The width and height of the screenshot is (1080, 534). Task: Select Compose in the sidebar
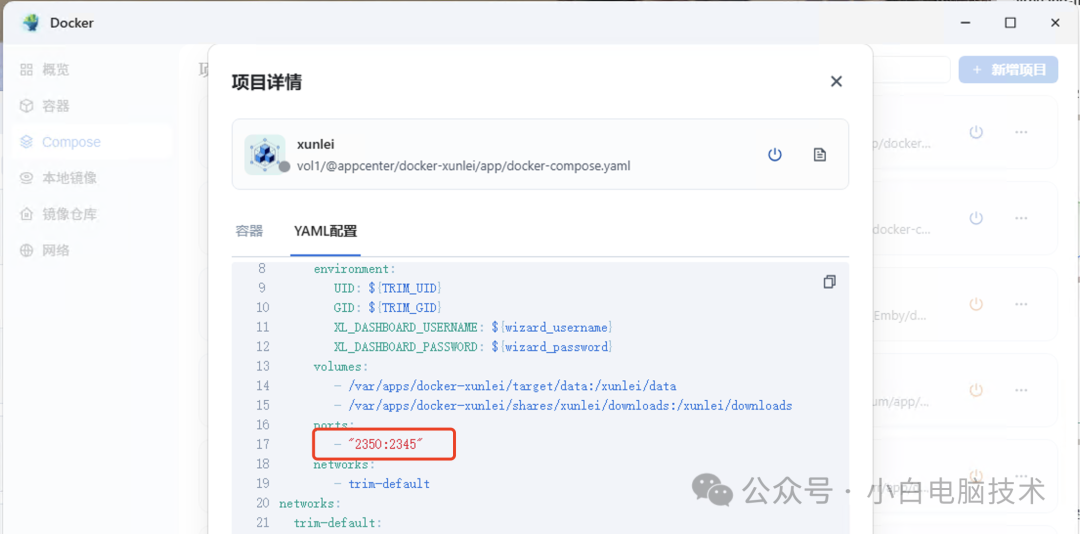click(x=92, y=142)
